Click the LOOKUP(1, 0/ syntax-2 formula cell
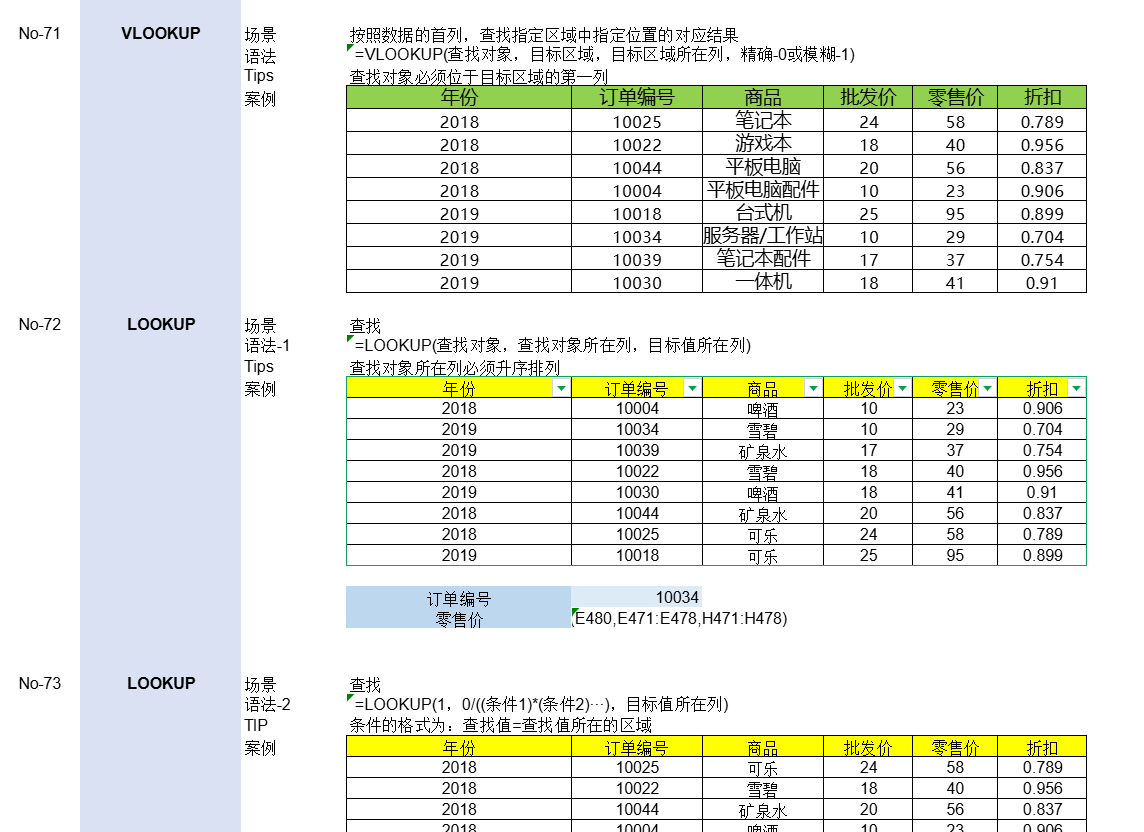1144x832 pixels. pyautogui.click(x=539, y=704)
